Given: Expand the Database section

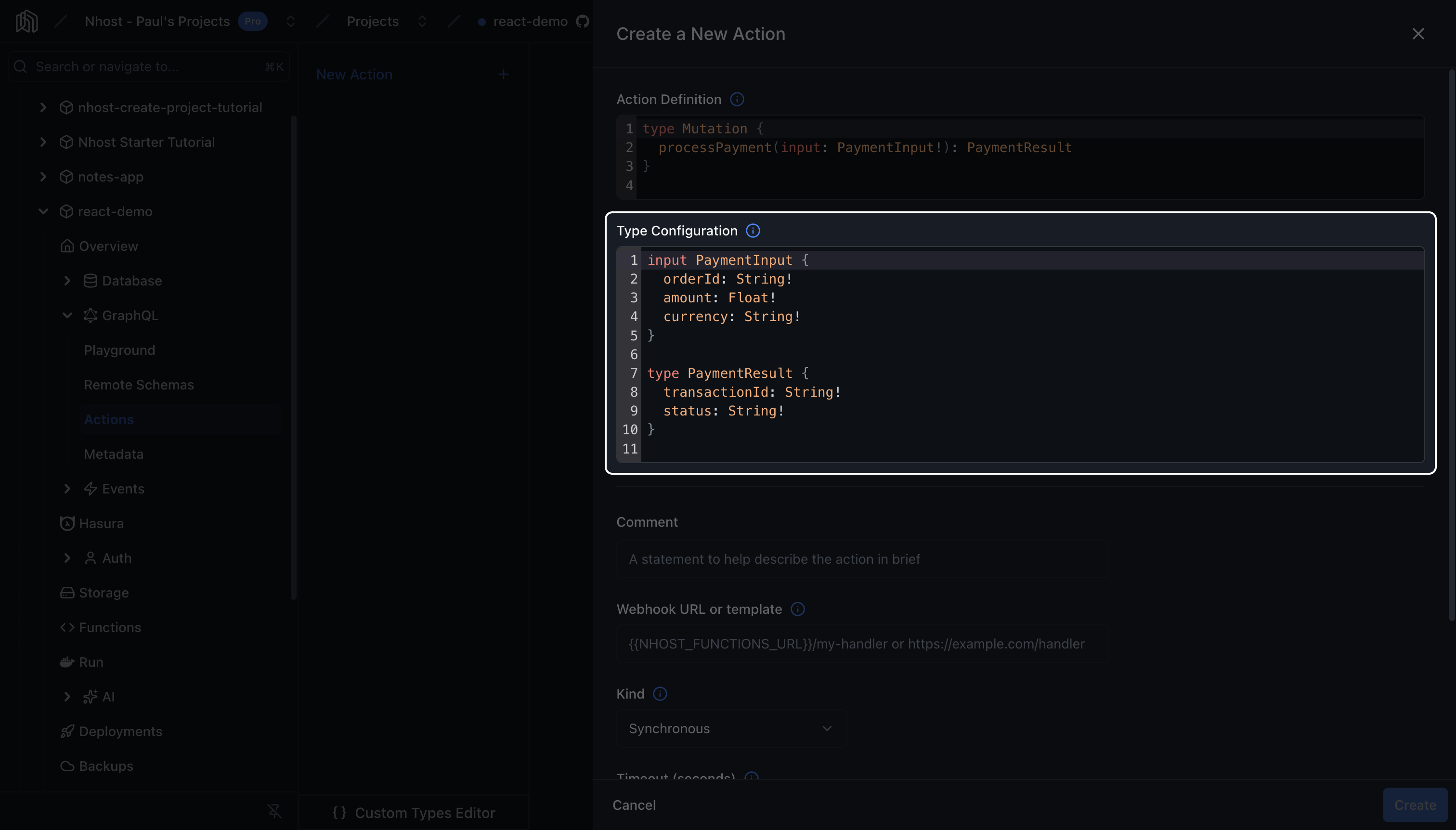Looking at the screenshot, I should click(67, 281).
